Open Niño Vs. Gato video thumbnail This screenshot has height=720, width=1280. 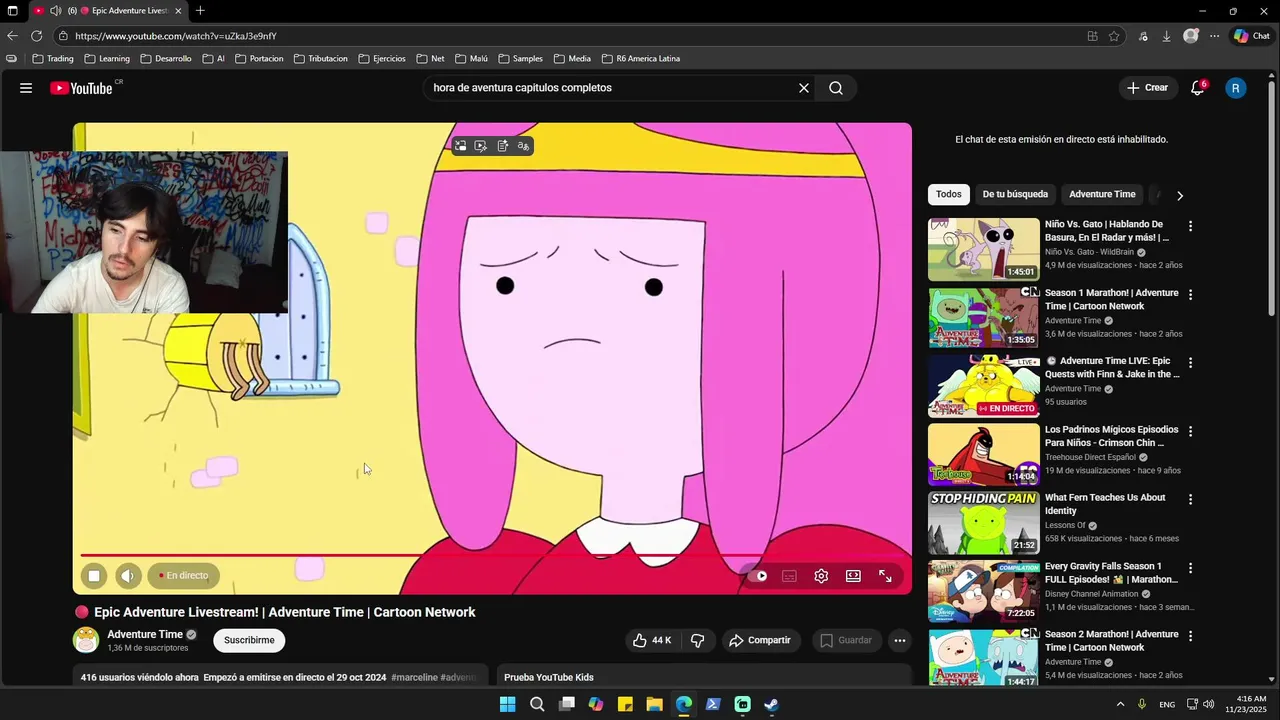click(984, 250)
